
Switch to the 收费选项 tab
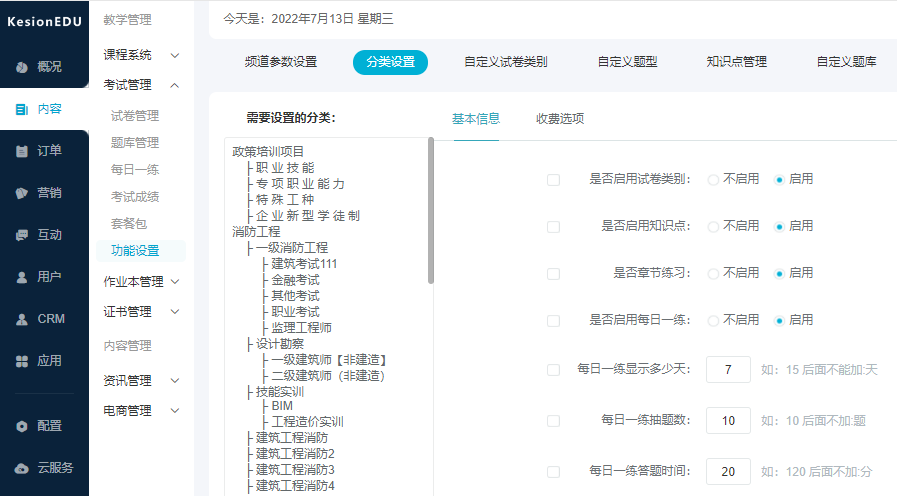[560, 119]
